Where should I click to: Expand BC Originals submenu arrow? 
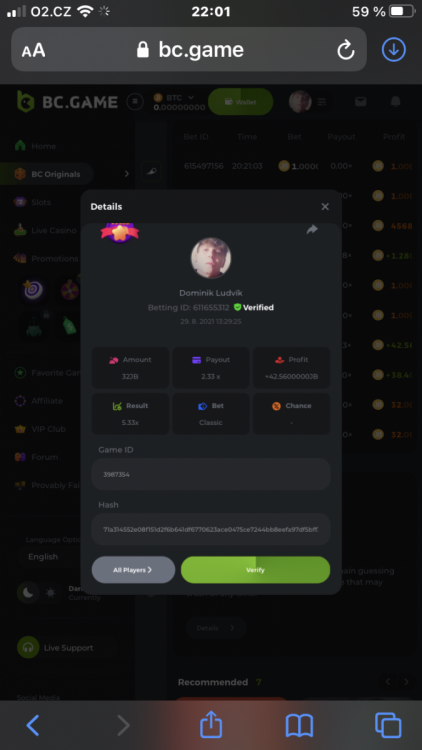point(127,174)
